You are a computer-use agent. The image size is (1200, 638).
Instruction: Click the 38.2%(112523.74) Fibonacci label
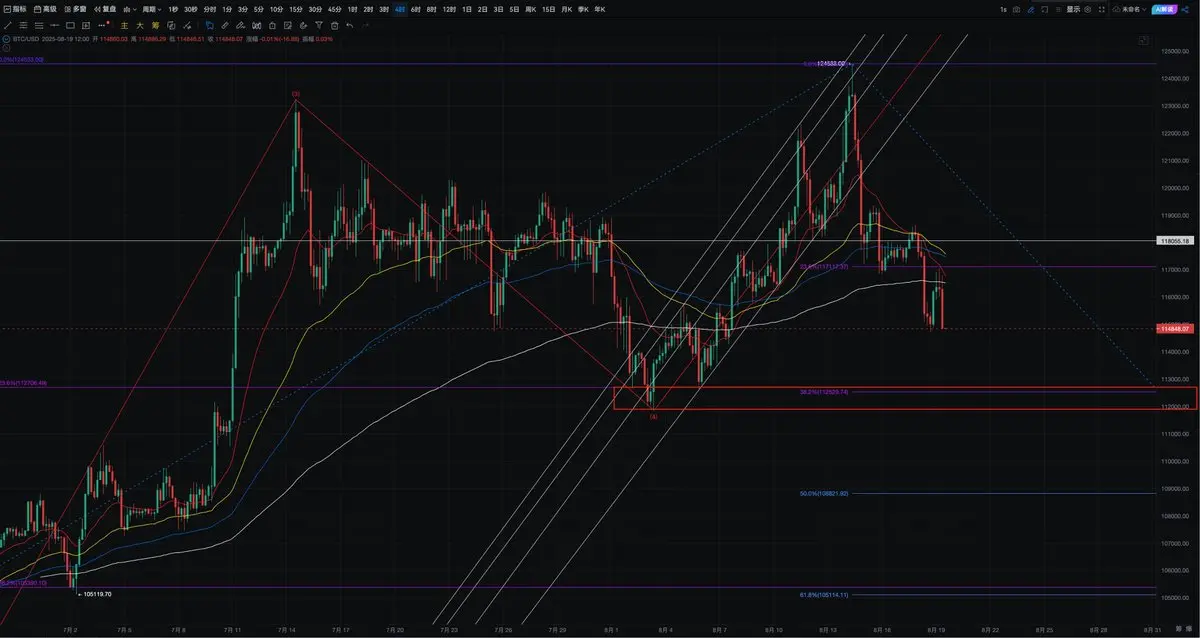(824, 392)
